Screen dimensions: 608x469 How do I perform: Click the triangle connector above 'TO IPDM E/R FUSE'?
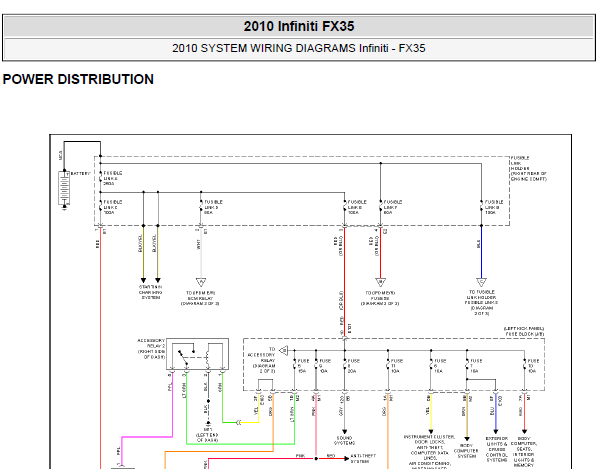(x=380, y=282)
